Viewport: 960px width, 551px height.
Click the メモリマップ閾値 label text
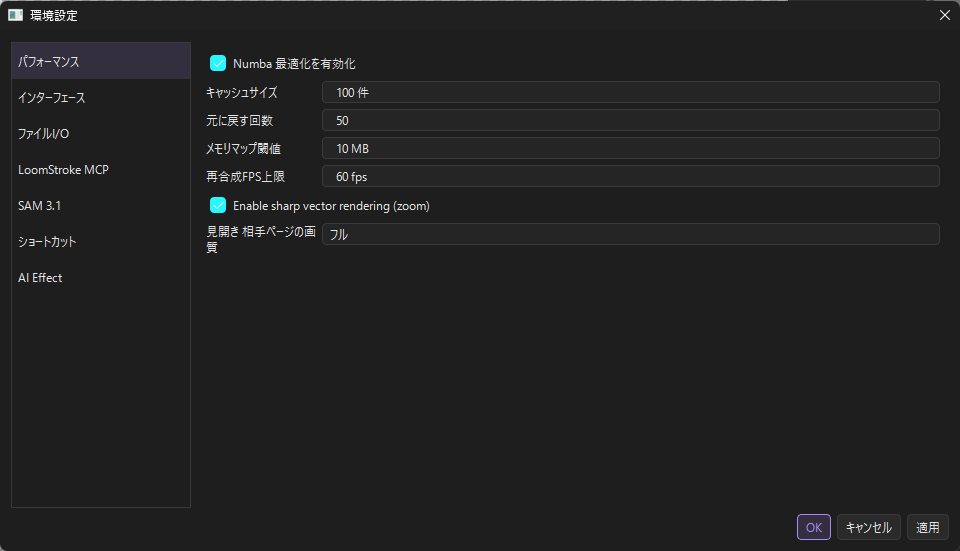pyautogui.click(x=243, y=149)
